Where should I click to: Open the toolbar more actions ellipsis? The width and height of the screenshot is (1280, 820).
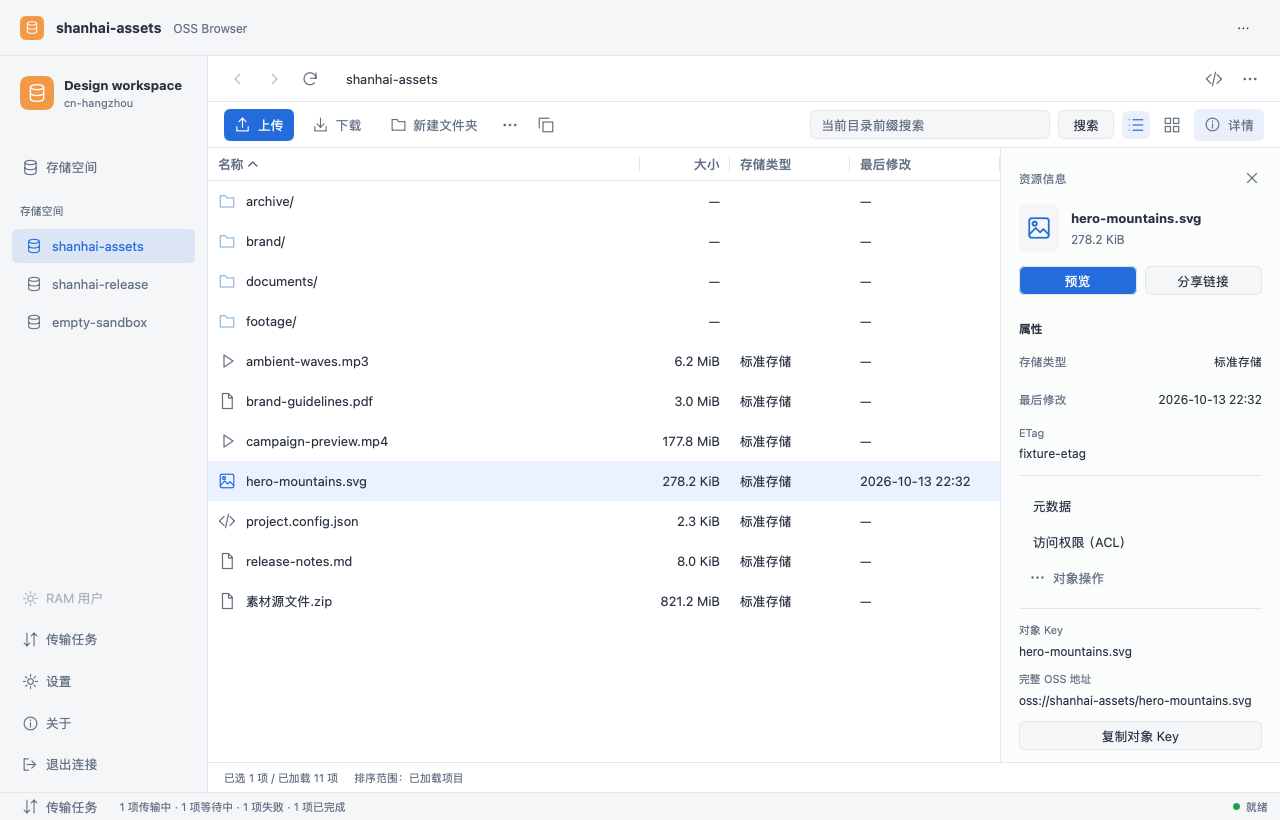click(510, 125)
